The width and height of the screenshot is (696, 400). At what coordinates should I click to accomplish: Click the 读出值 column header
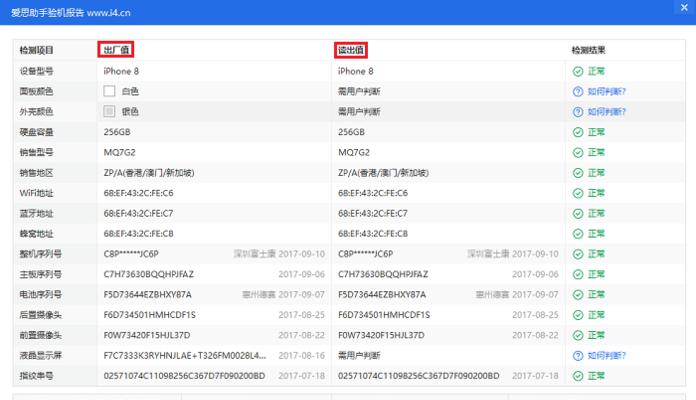point(351,50)
